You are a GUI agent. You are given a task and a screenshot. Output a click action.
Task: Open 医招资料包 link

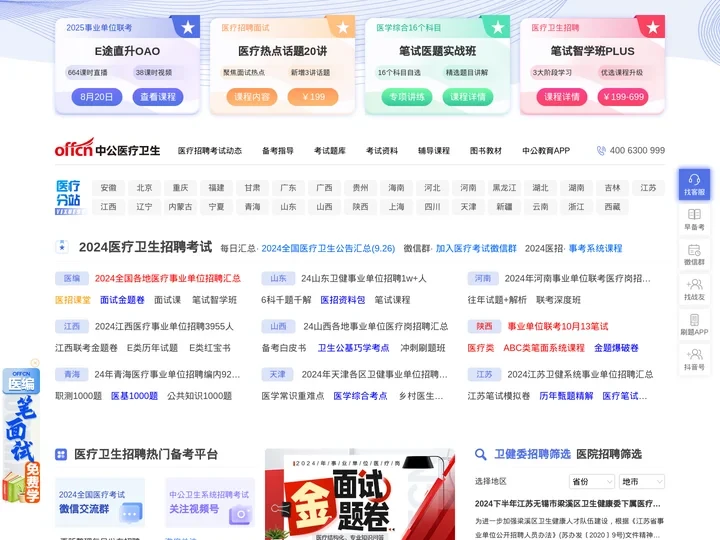343,300
